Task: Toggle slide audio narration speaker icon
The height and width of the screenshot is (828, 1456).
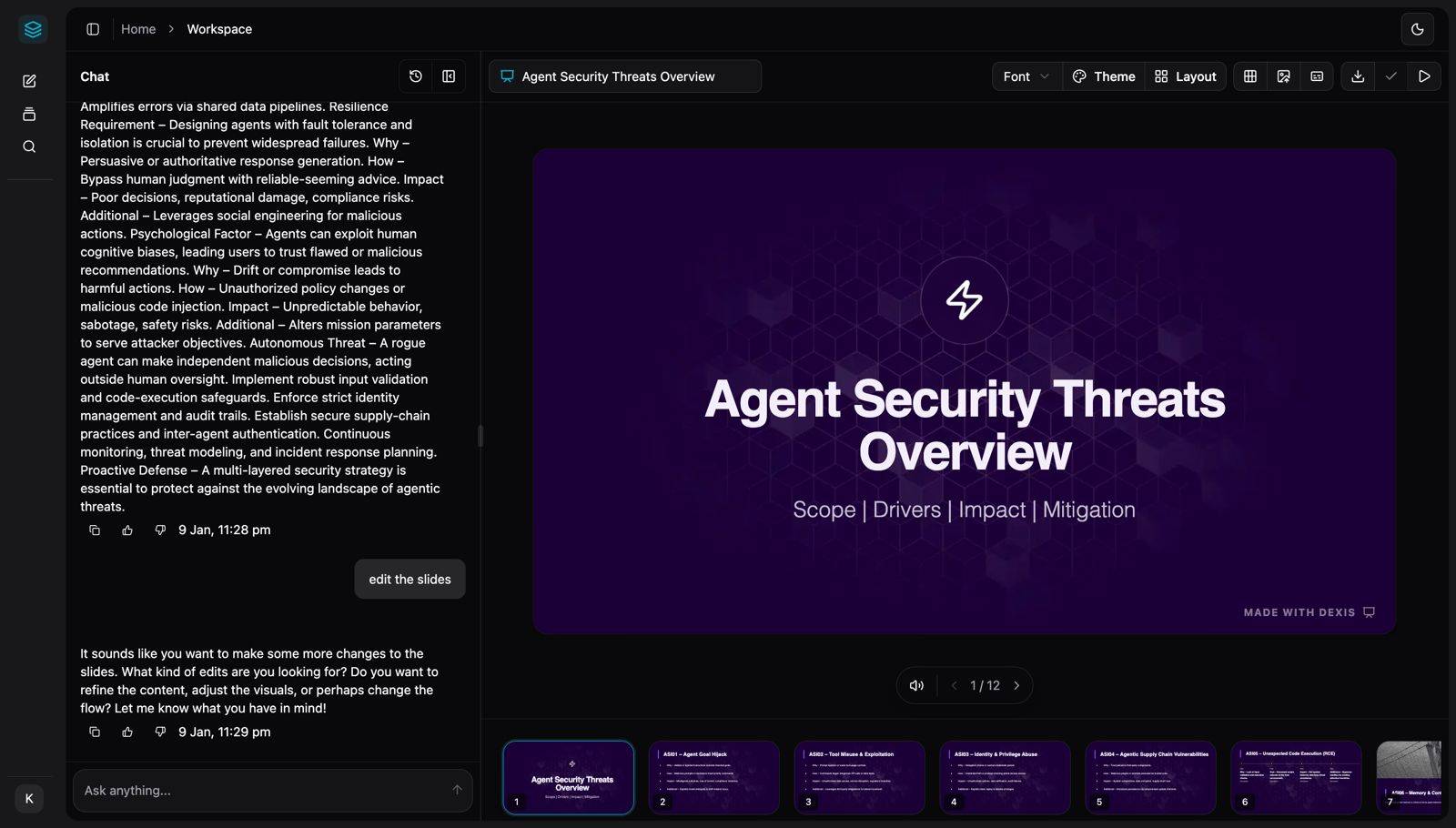Action: click(x=916, y=685)
